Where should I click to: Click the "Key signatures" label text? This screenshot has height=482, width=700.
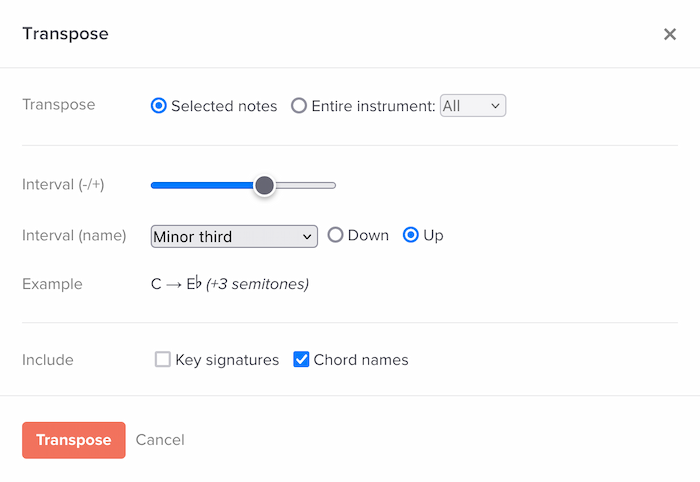click(227, 360)
